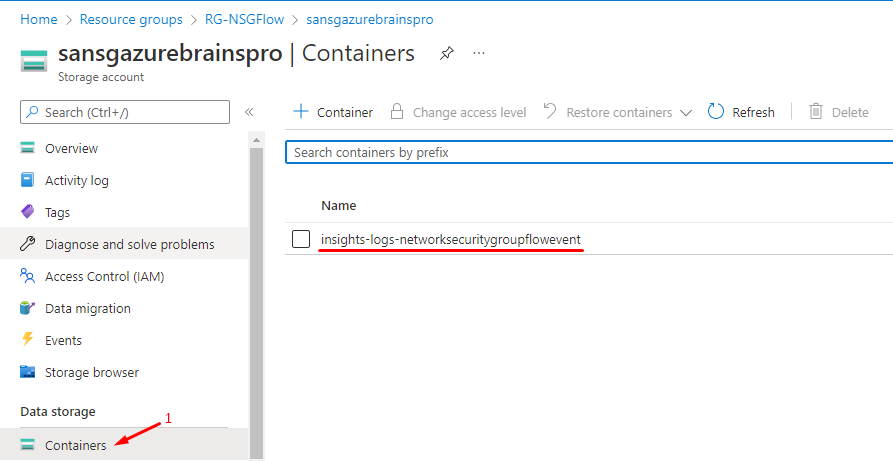Click the plus icon to add a container
This screenshot has height=461, width=893.
(x=301, y=112)
